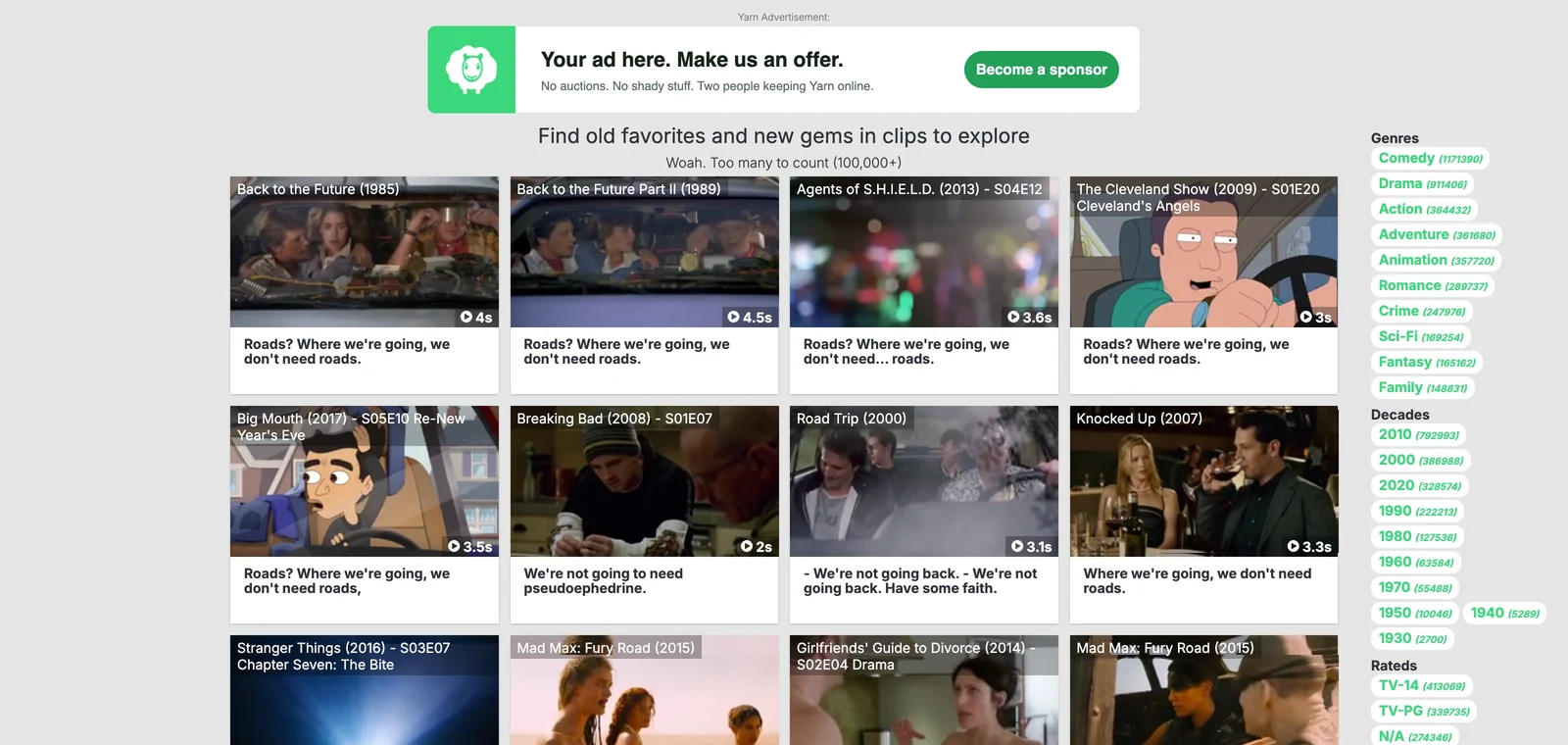View the Fantasy genre
Viewport: 1568px width, 745px height.
click(x=1427, y=362)
